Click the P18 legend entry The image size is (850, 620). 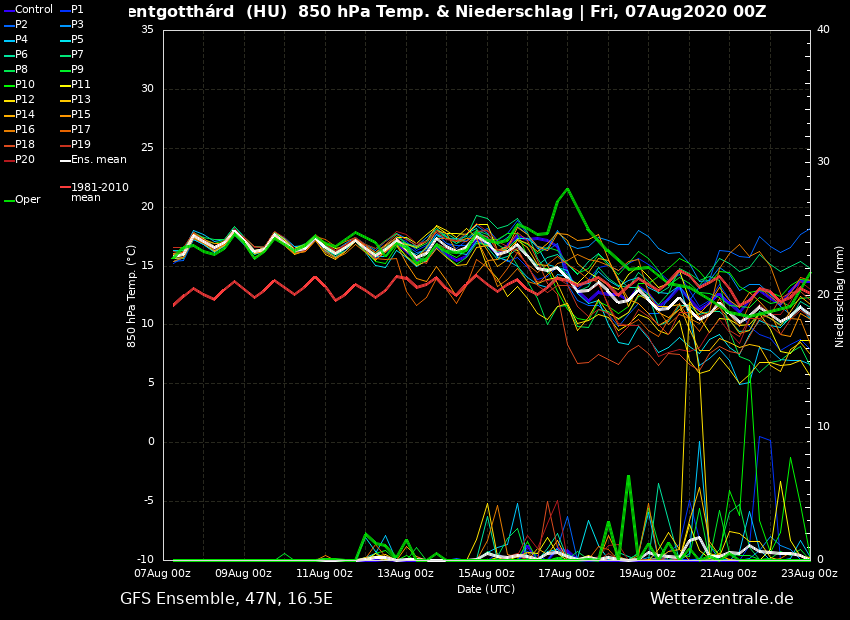click(x=24, y=145)
